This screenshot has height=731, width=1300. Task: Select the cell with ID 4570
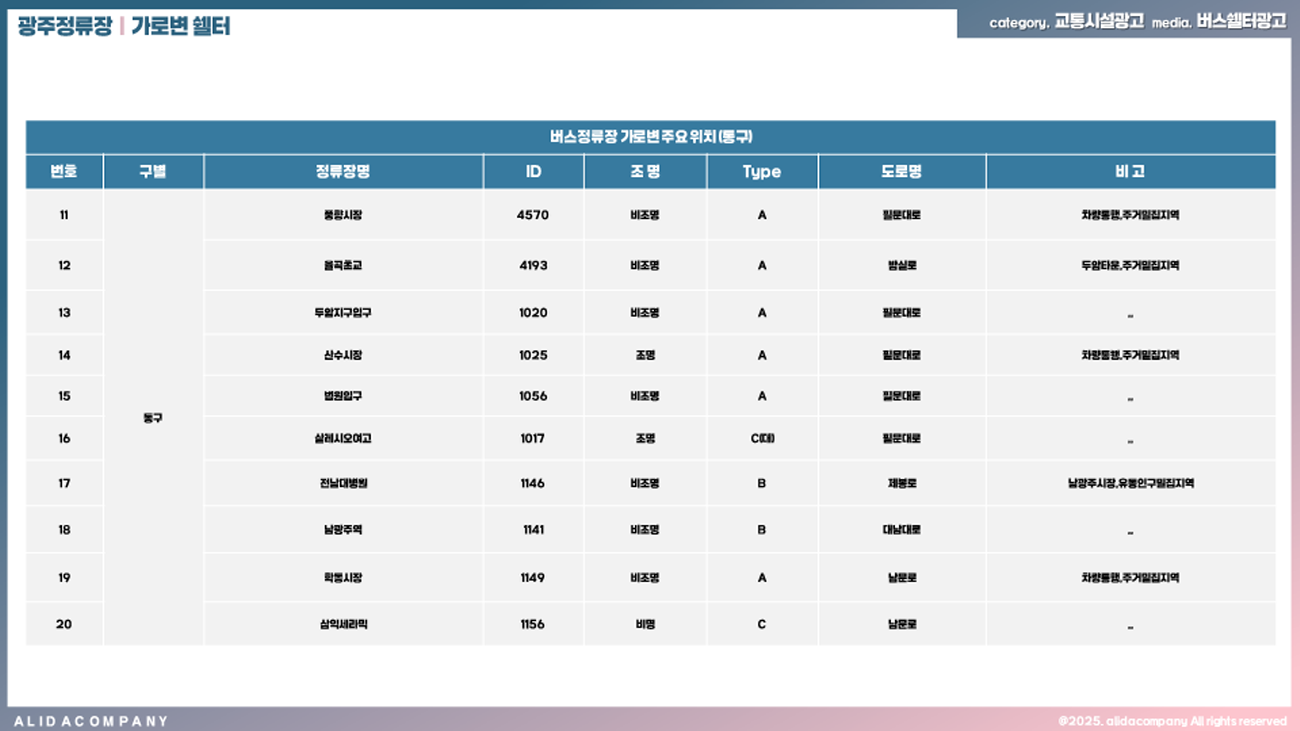(x=533, y=215)
